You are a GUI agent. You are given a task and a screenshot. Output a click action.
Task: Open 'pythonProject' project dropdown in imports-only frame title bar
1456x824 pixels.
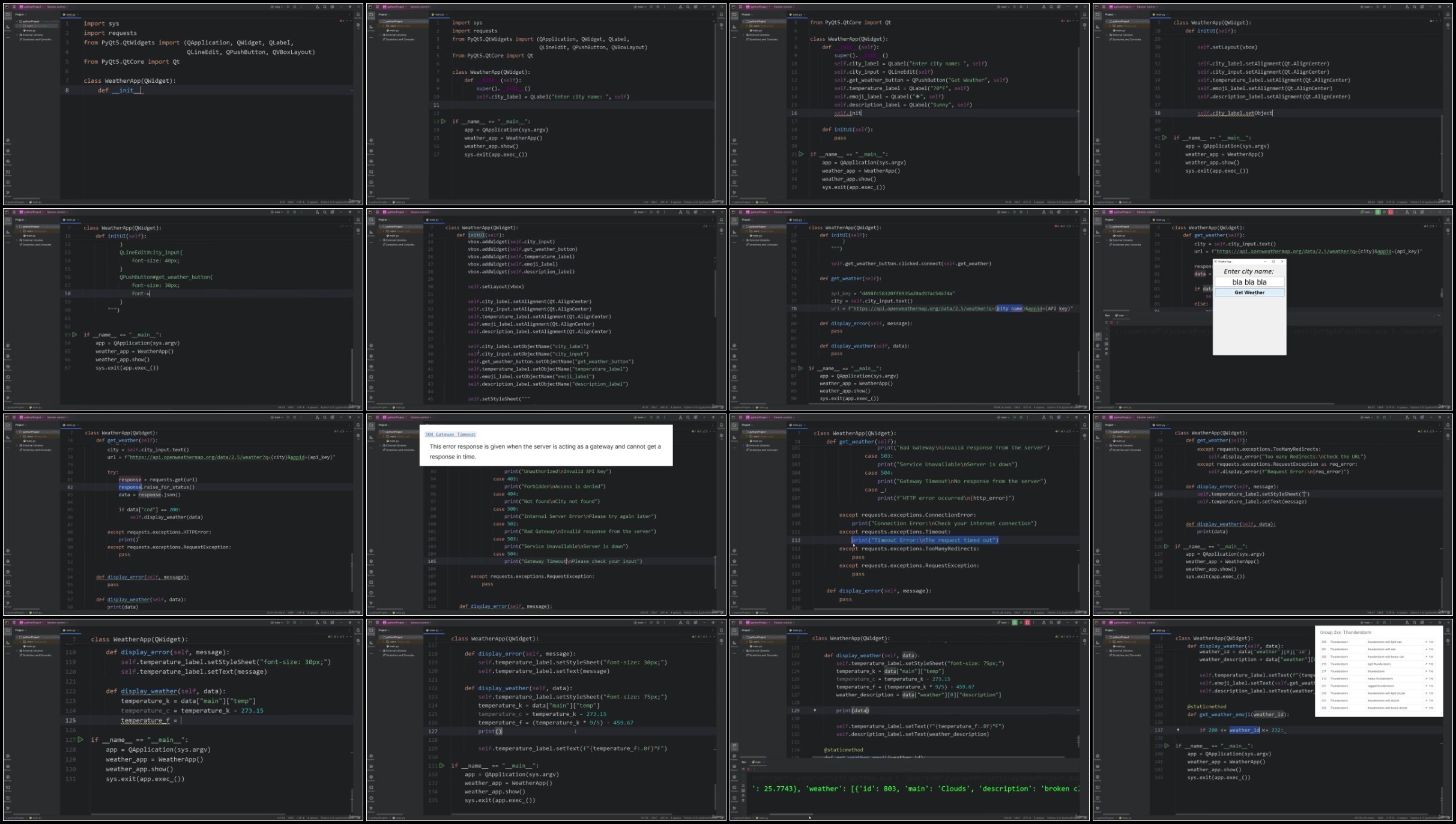(x=32, y=7)
